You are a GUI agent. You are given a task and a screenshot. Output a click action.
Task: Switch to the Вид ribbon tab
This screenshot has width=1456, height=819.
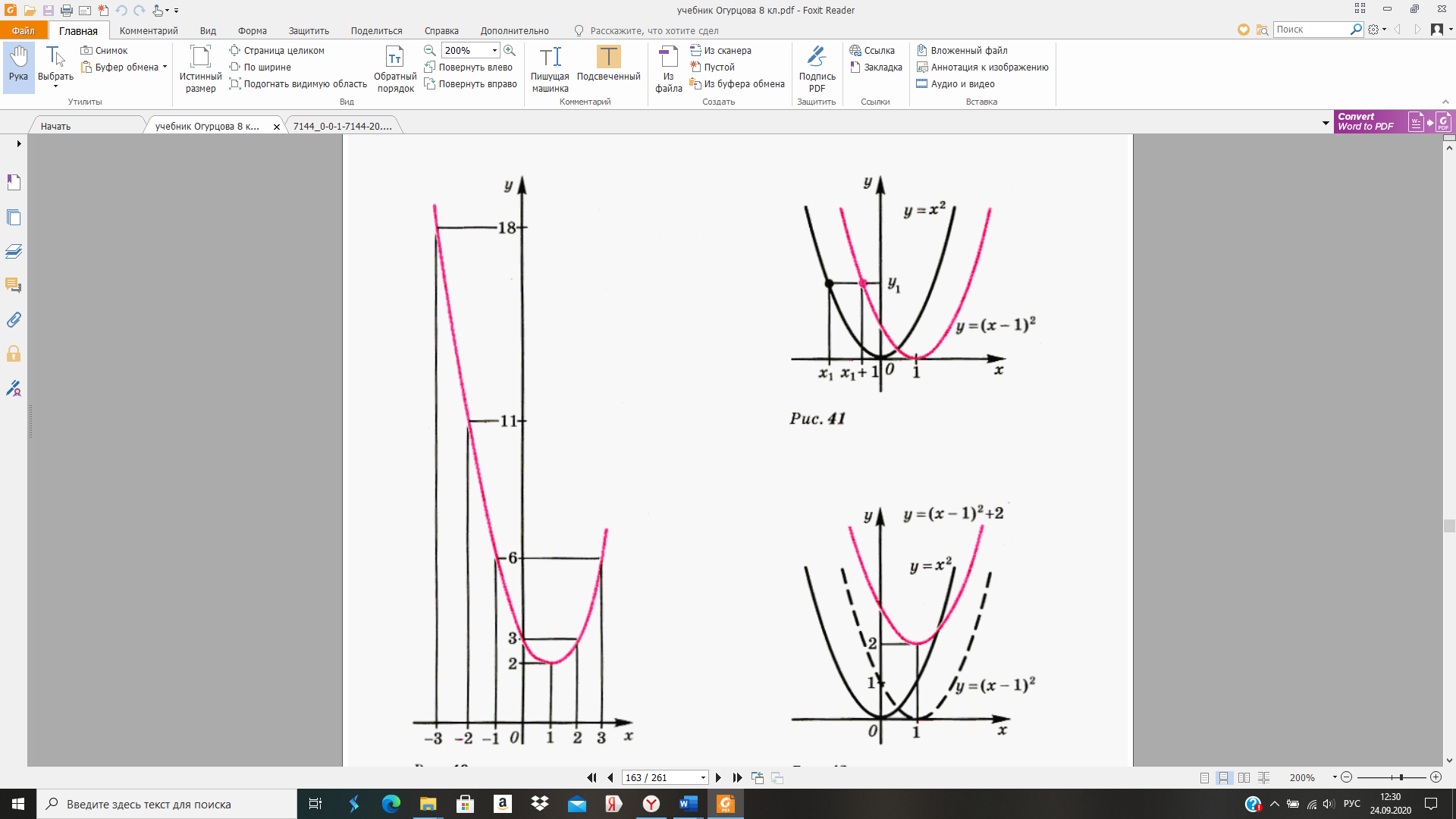[x=208, y=30]
